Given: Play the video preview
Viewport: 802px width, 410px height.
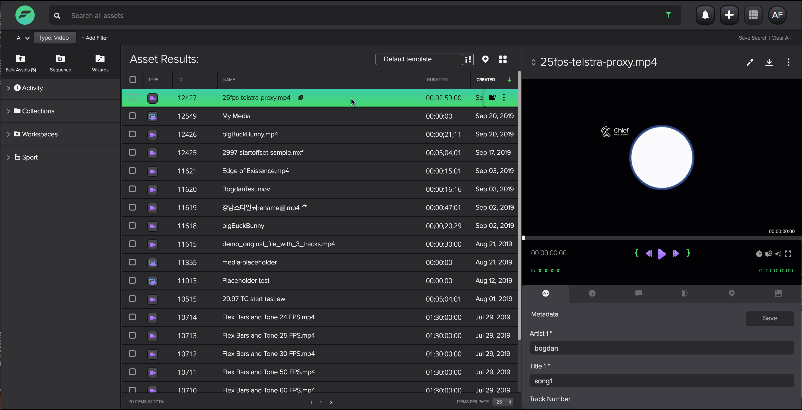Looking at the screenshot, I should pos(662,253).
